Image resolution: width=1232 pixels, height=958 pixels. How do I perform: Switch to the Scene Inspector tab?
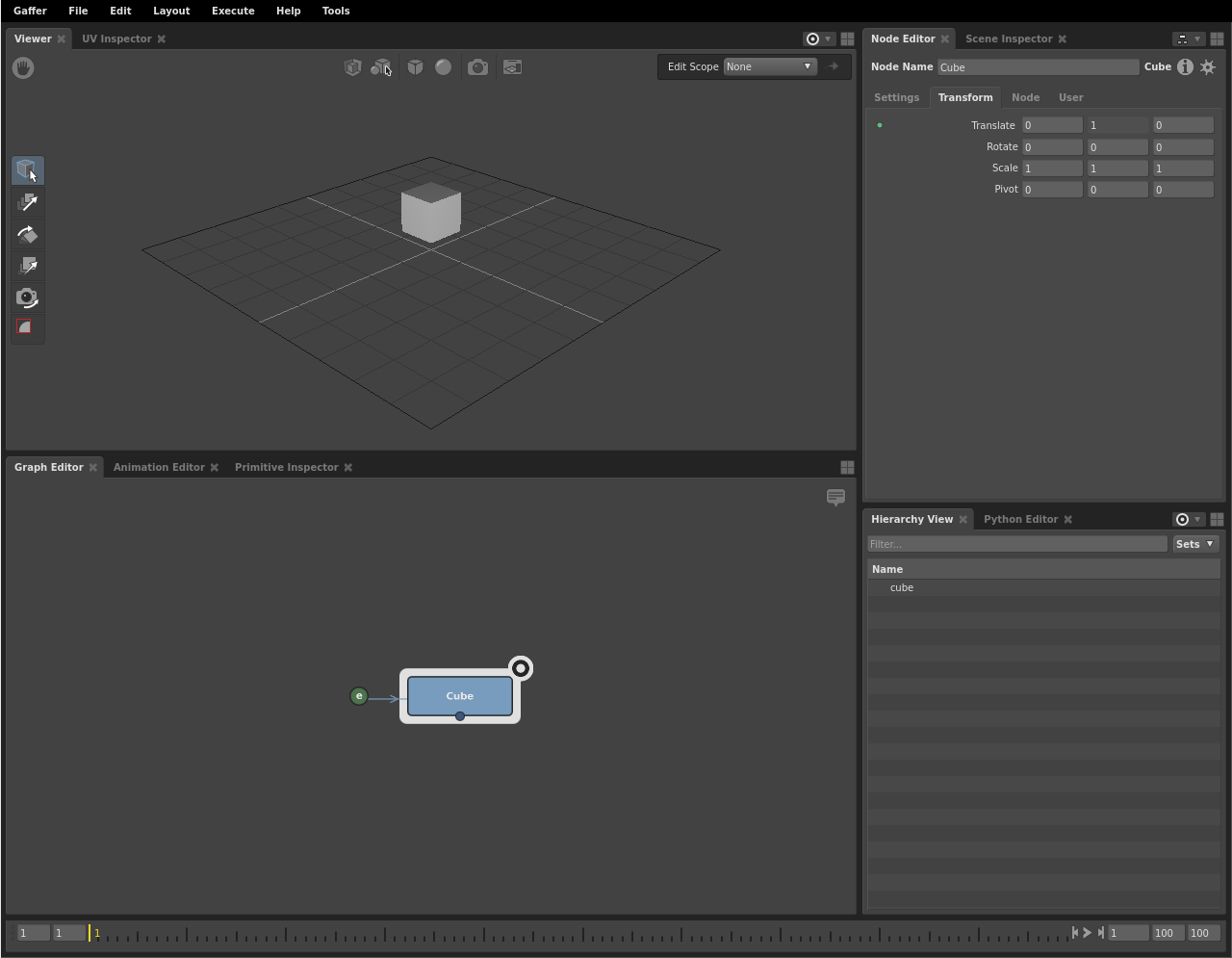[1009, 39]
